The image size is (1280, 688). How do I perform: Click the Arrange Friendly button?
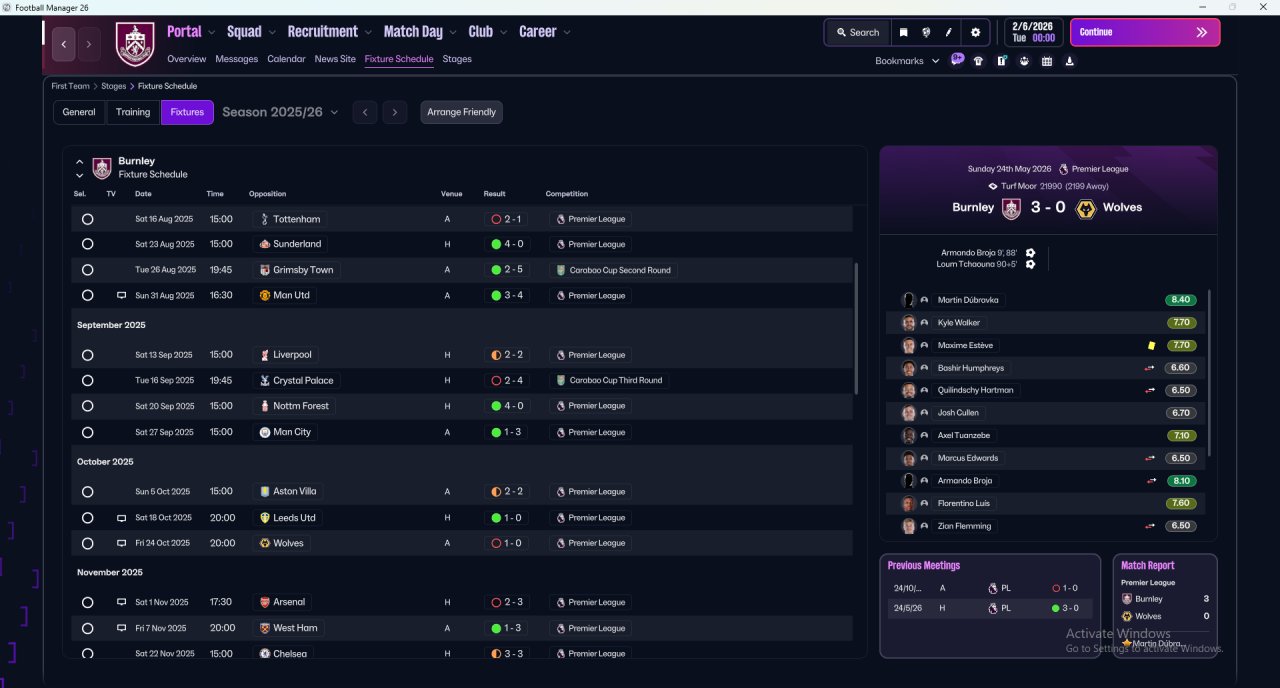[x=461, y=112]
